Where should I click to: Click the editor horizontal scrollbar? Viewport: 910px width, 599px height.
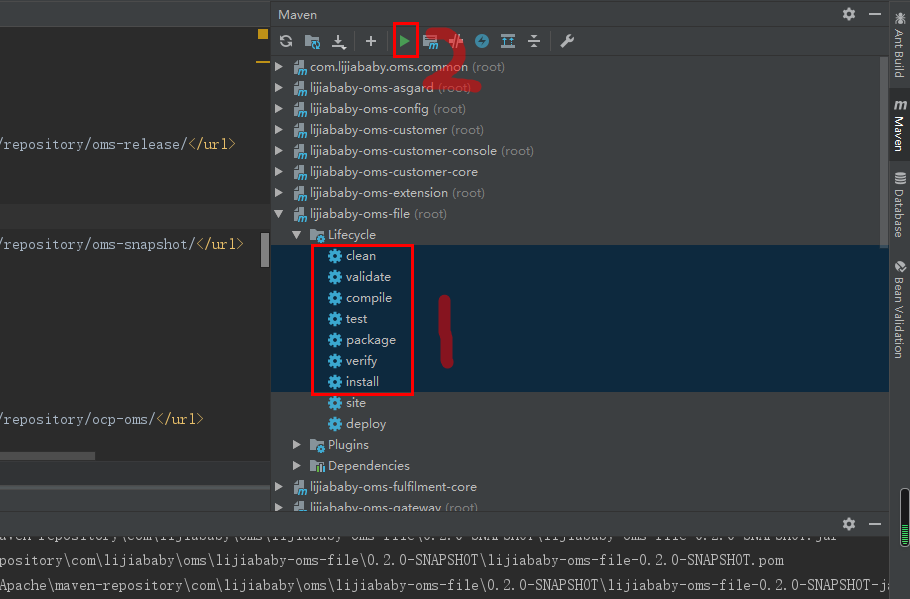point(47,456)
